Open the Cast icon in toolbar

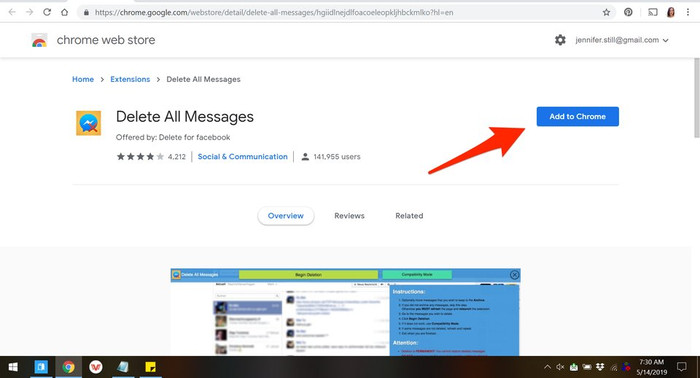click(x=653, y=12)
